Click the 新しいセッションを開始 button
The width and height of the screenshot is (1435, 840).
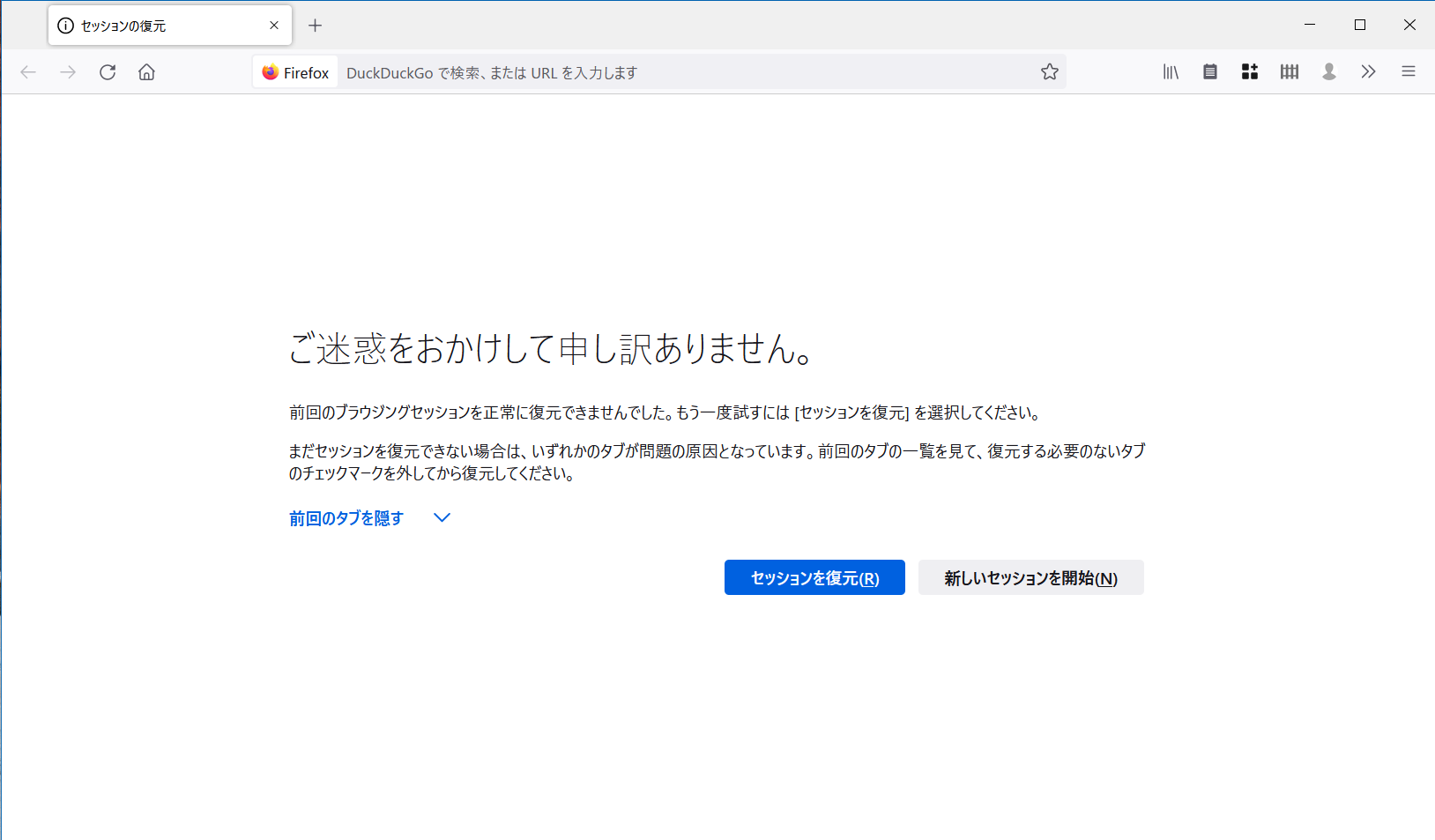pyautogui.click(x=1030, y=577)
